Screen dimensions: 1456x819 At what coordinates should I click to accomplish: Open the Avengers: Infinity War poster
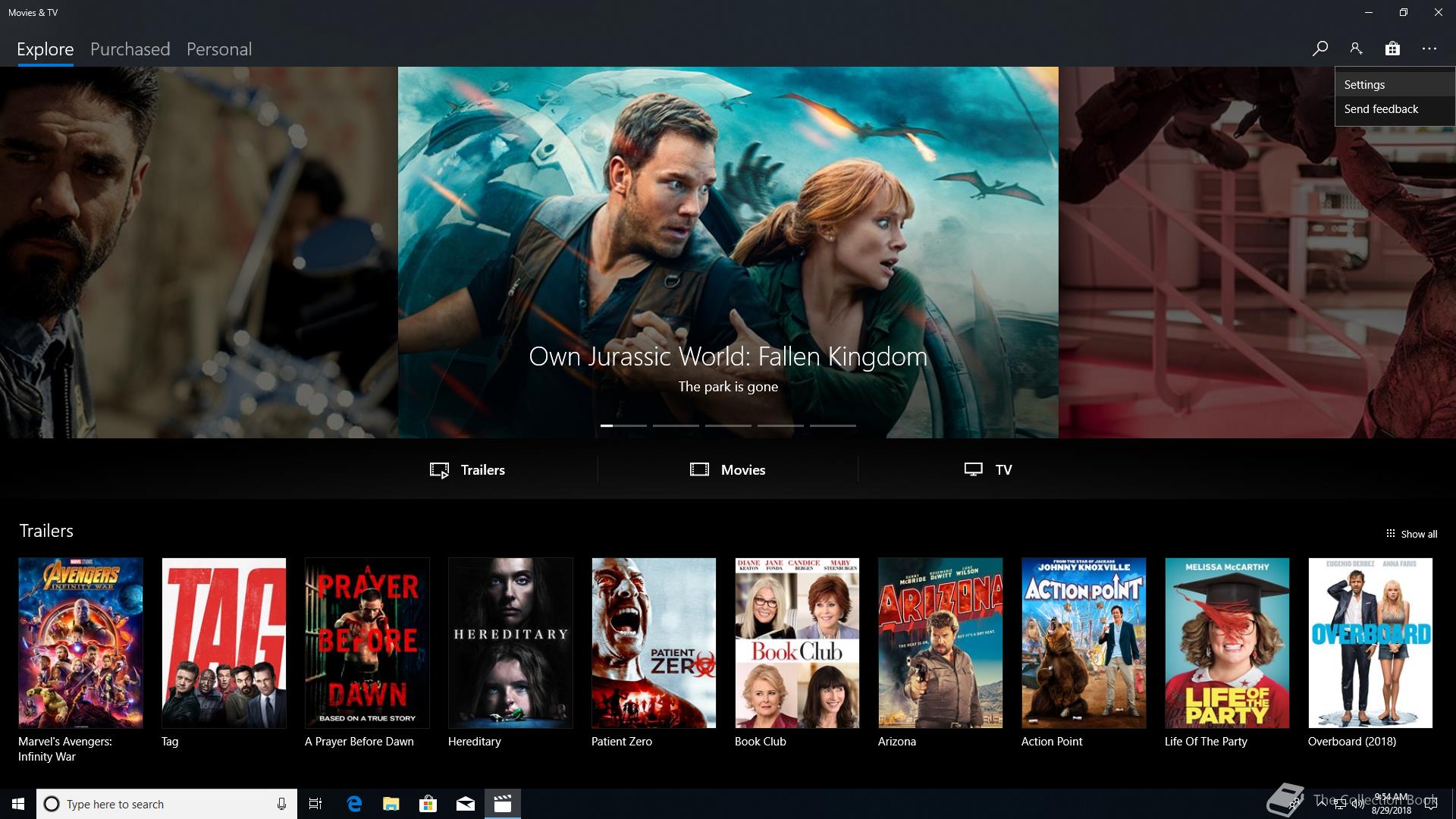80,643
